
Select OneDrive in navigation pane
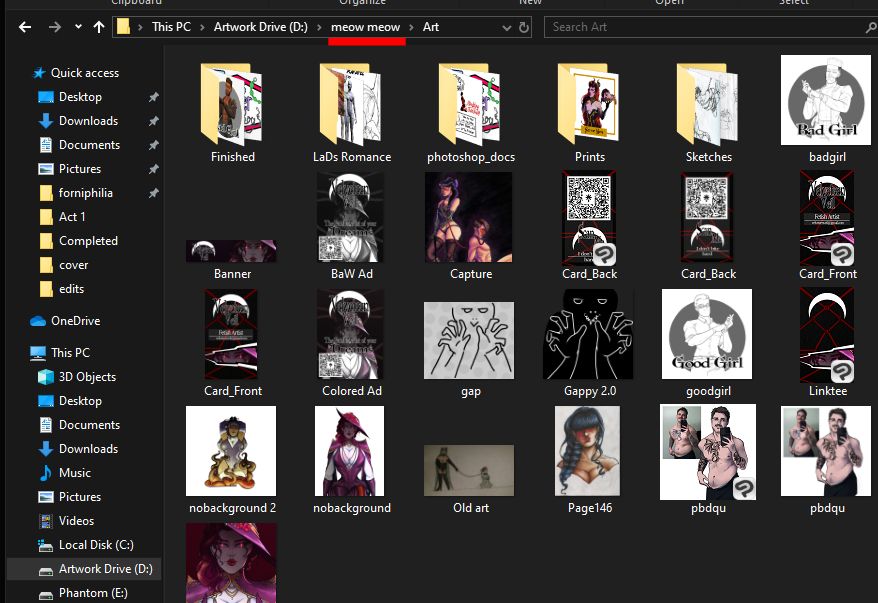75,321
